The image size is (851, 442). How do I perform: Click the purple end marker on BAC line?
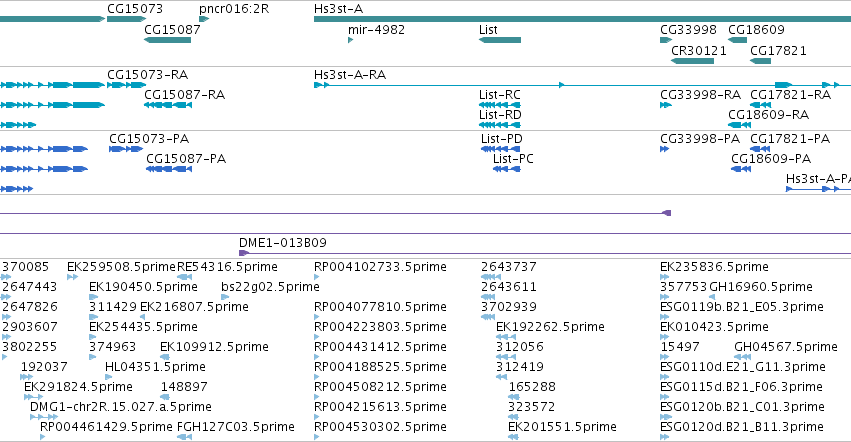667,213
